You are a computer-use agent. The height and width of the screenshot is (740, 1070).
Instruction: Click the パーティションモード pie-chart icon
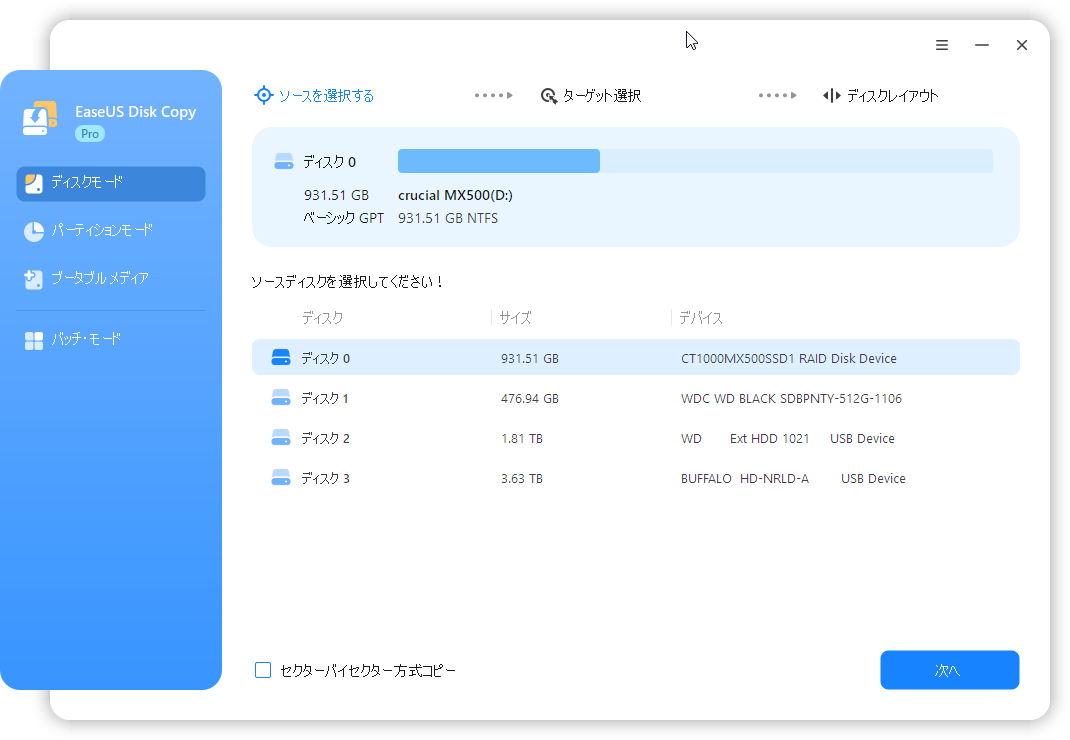[33, 231]
